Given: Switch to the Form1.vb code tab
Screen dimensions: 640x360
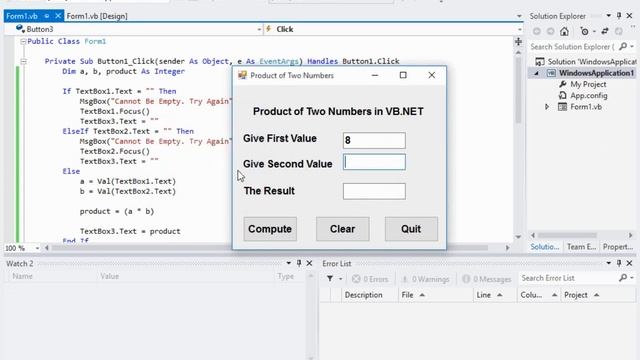Looking at the screenshot, I should [x=22, y=16].
